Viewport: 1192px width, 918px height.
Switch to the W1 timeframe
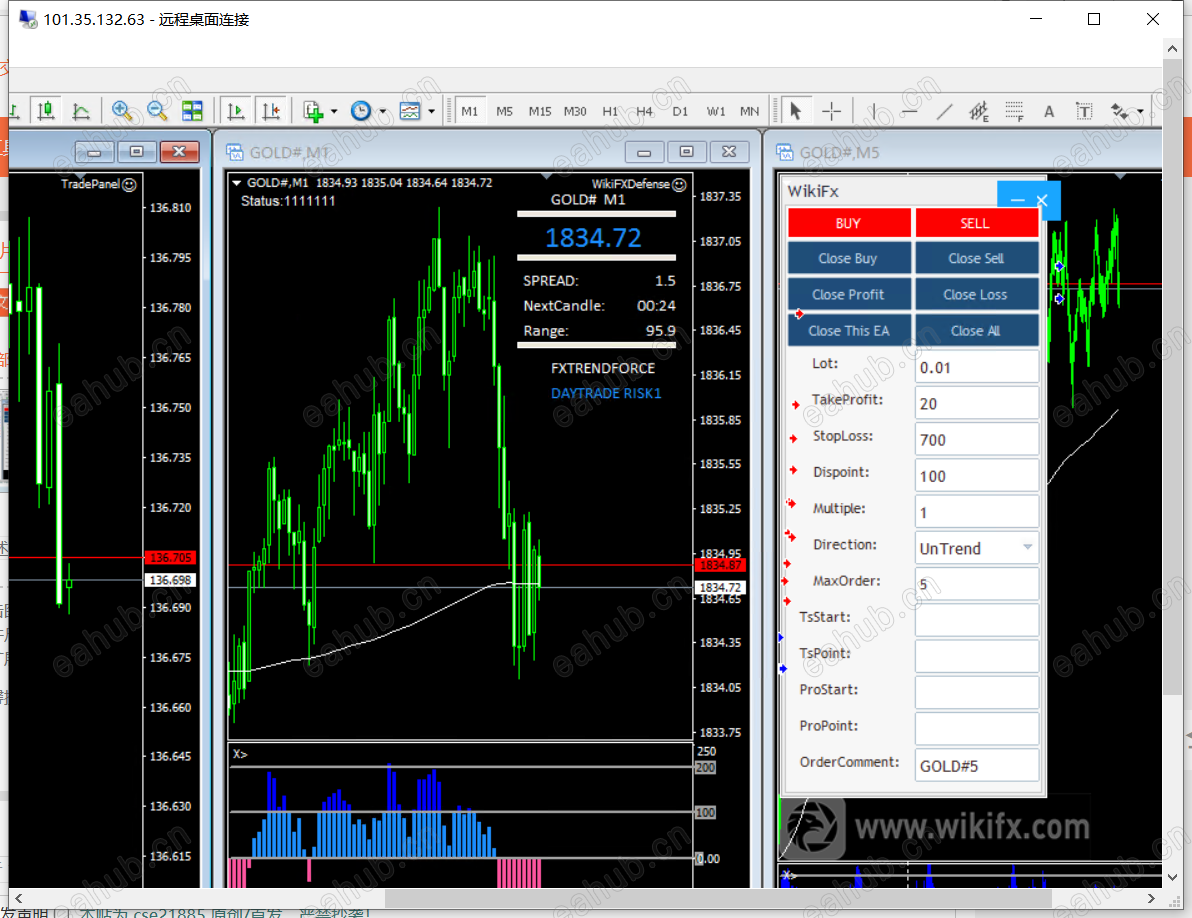pyautogui.click(x=715, y=111)
